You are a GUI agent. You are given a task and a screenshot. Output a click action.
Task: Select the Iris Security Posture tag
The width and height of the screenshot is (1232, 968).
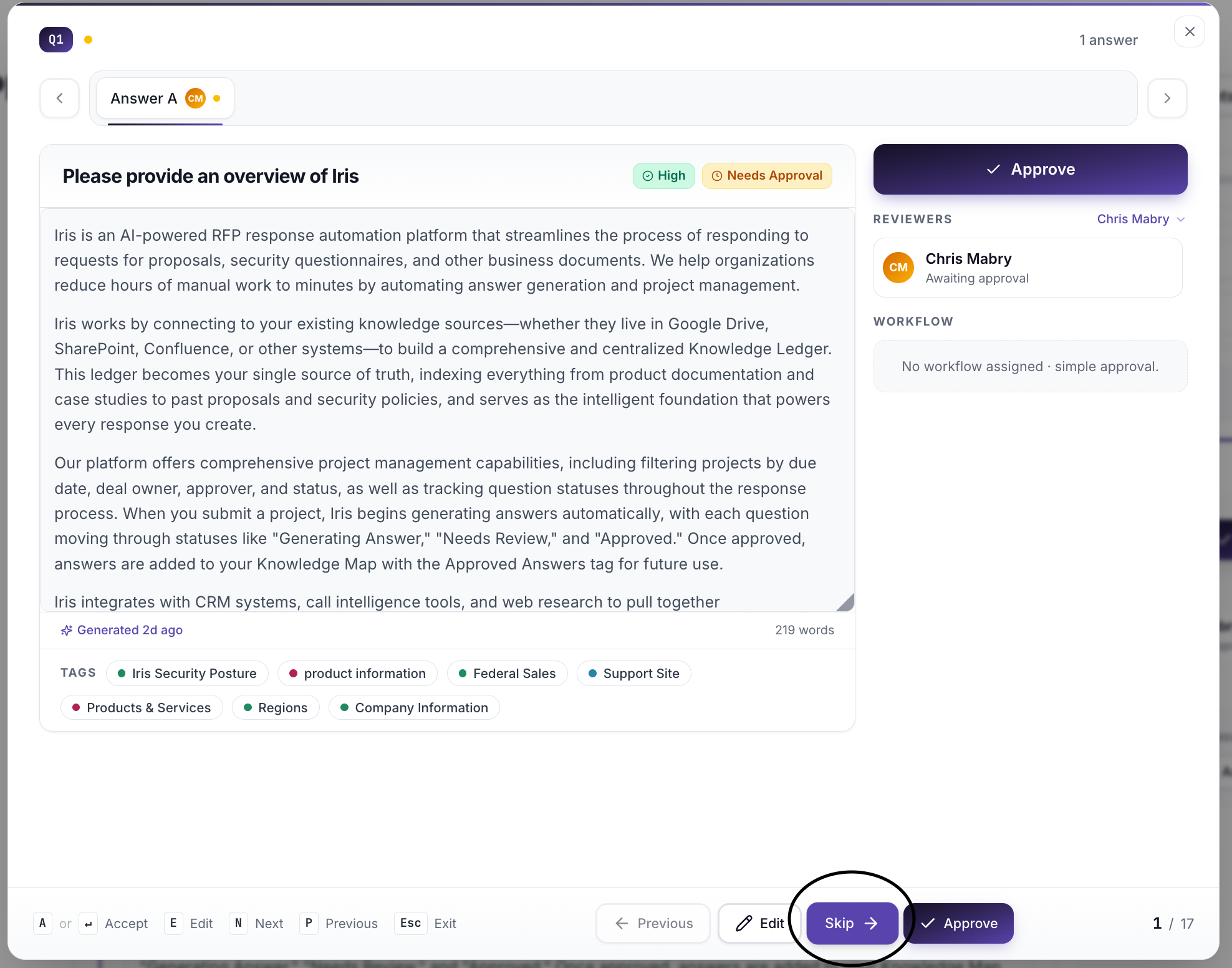pos(187,674)
